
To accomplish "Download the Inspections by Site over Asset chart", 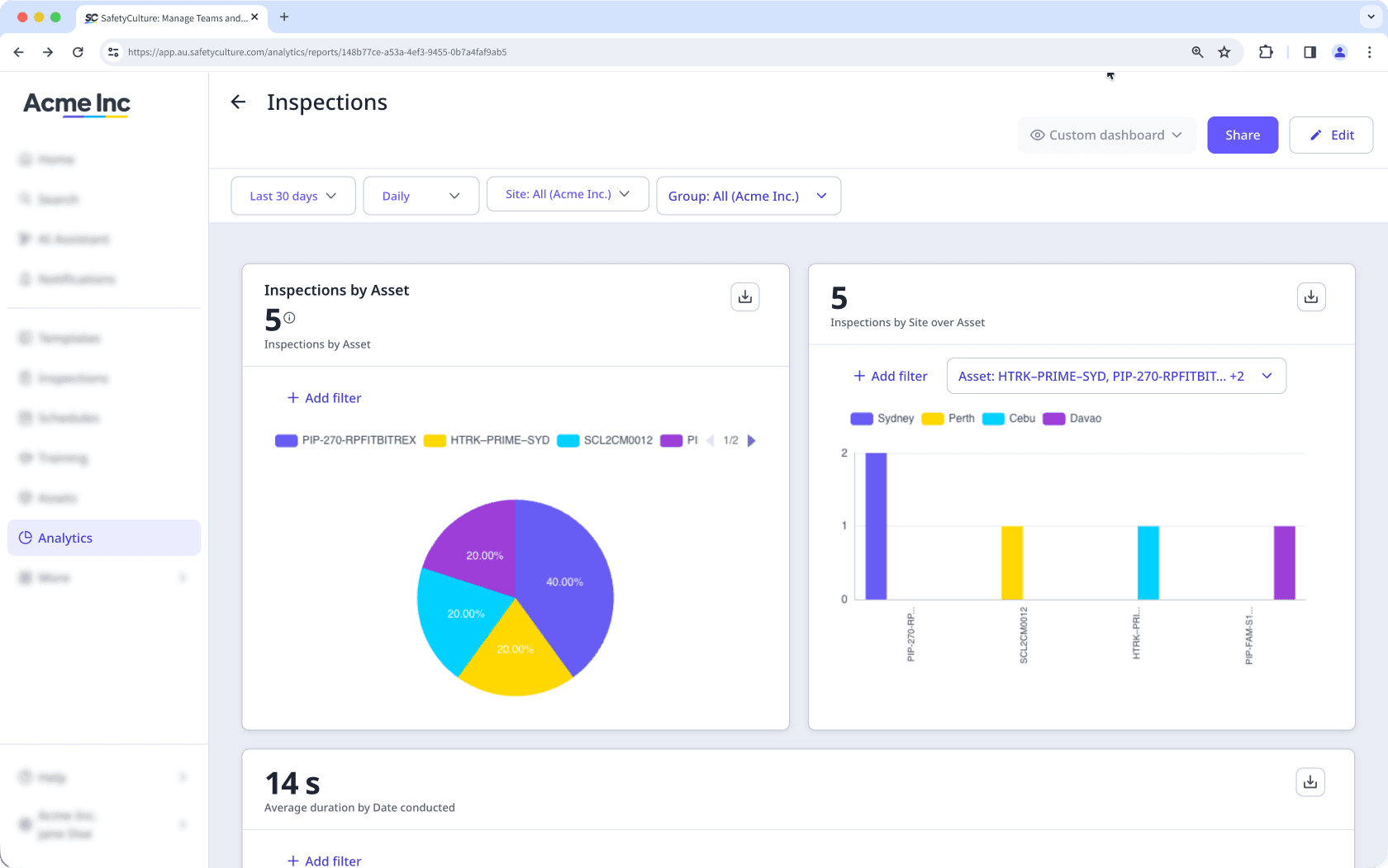I will coord(1310,296).
